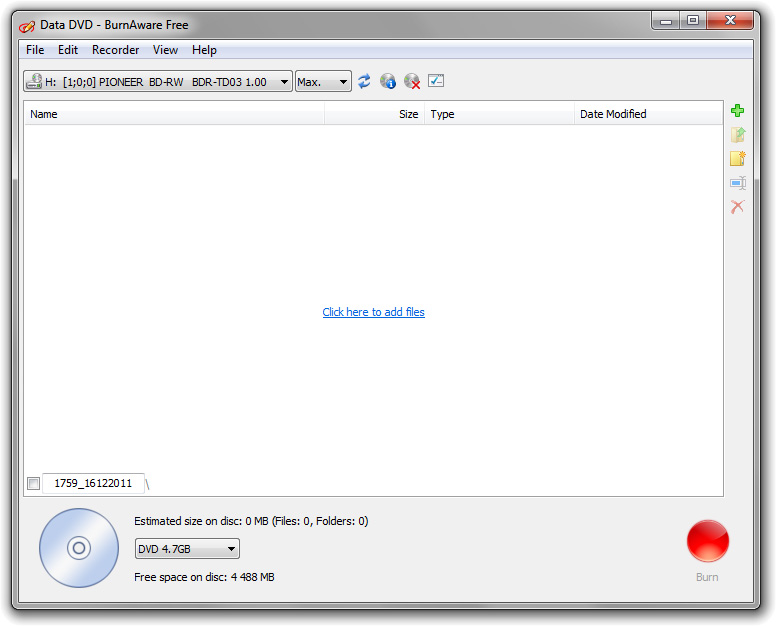Image resolution: width=776 pixels, height=626 pixels.
Task: Click the red X delete icon
Action: point(737,206)
